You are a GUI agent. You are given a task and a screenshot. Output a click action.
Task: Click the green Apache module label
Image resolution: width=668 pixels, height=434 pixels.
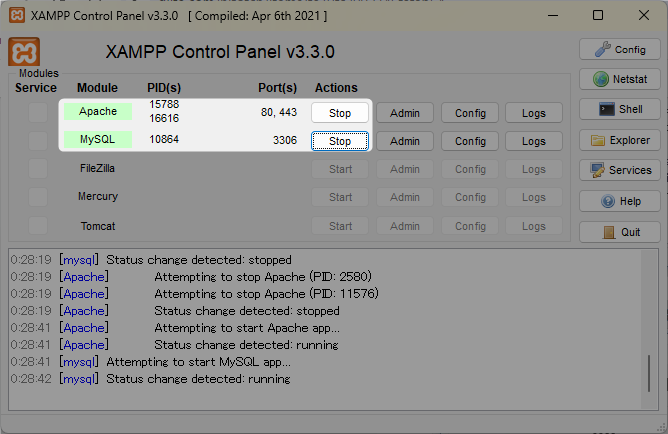point(98,111)
